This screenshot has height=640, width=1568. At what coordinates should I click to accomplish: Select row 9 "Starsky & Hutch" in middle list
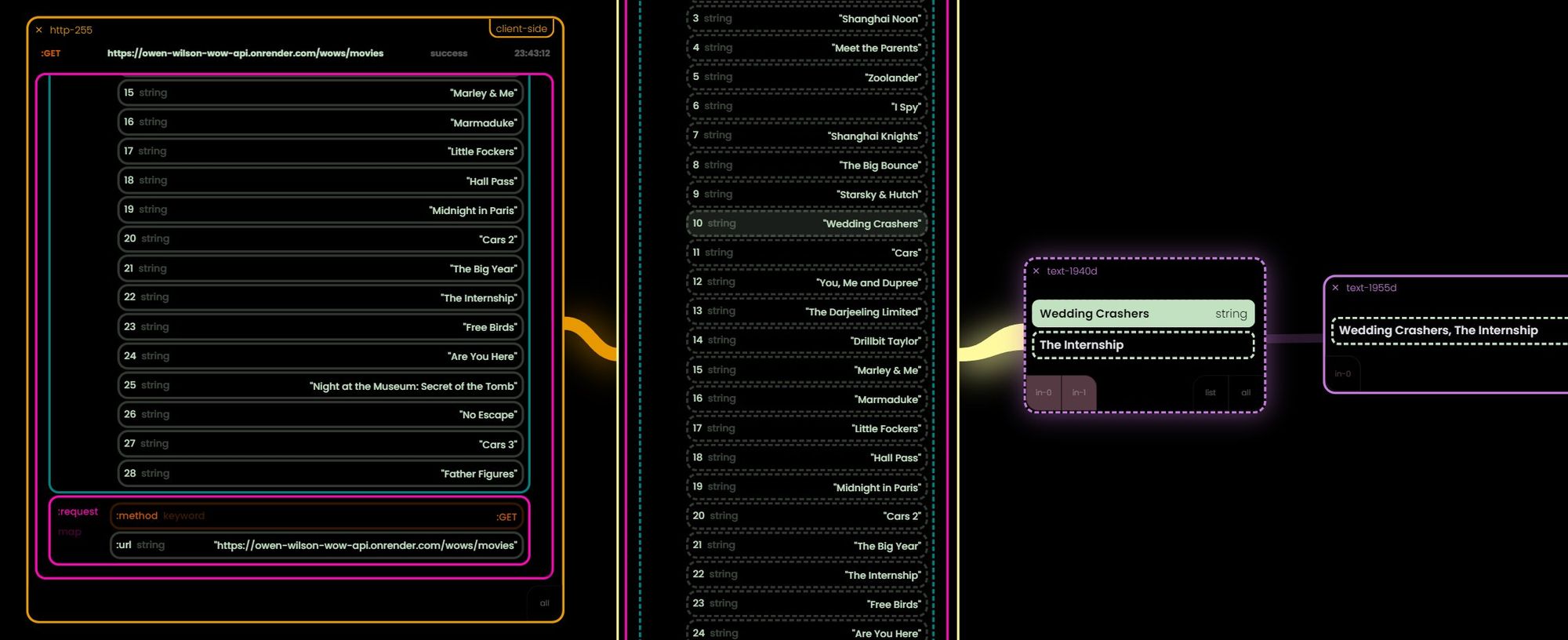807,195
